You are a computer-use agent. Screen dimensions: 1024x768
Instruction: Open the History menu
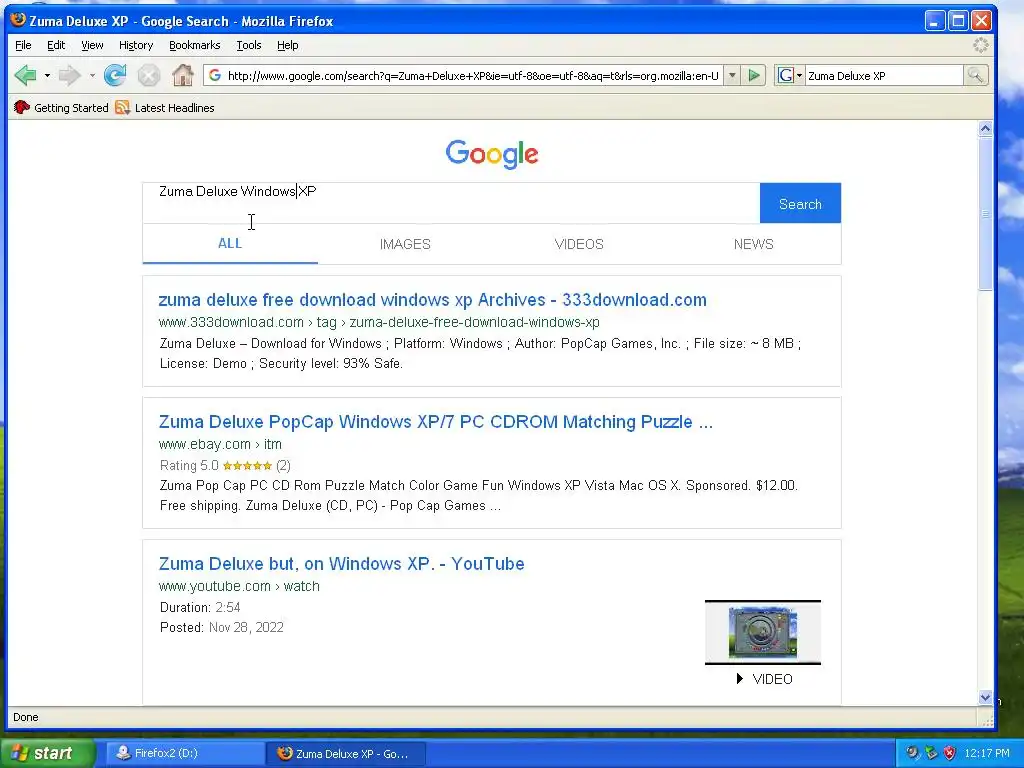coord(136,45)
